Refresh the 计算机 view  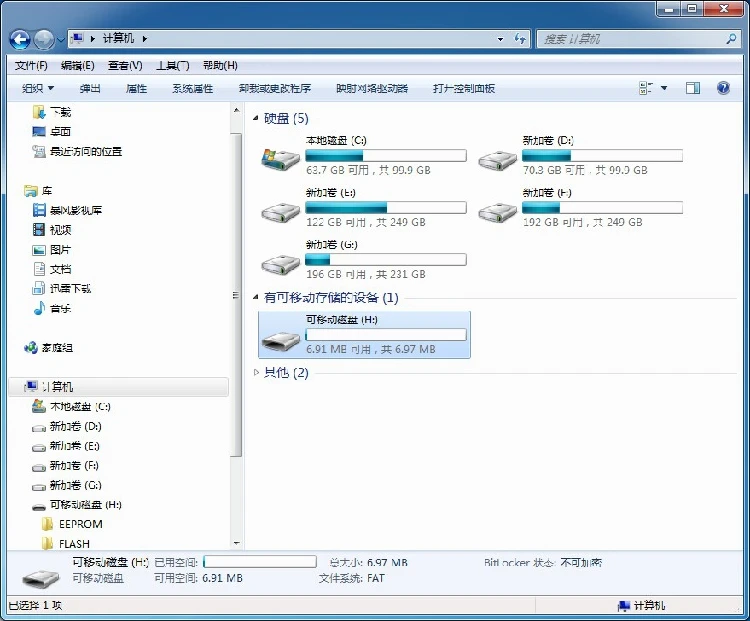(x=520, y=39)
